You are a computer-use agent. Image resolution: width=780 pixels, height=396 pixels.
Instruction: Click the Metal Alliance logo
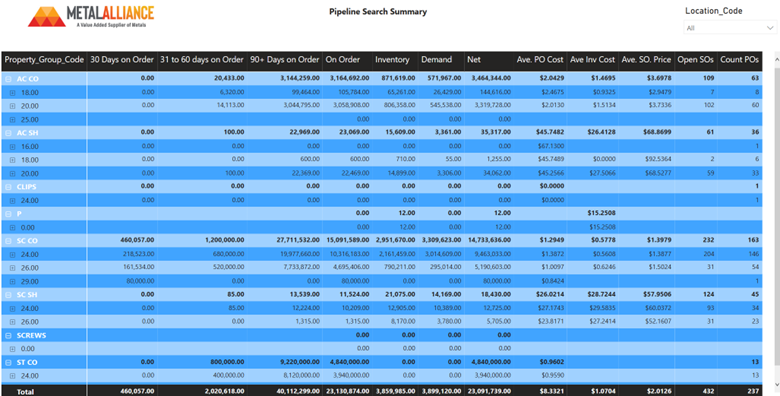pos(91,16)
